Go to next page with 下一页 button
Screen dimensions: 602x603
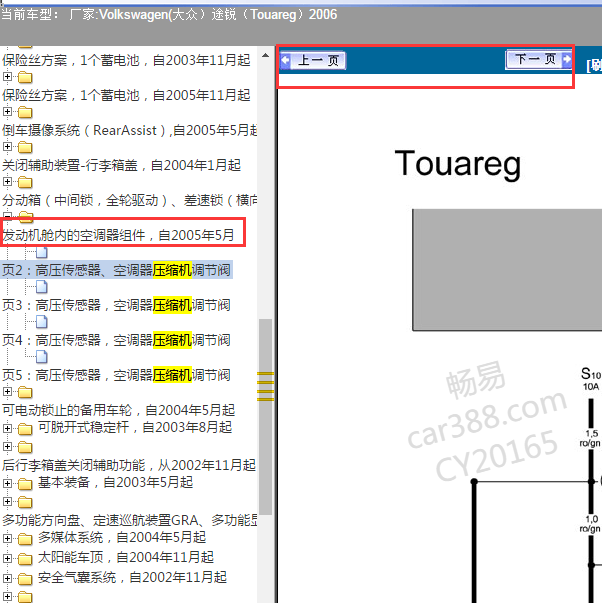pyautogui.click(x=539, y=59)
